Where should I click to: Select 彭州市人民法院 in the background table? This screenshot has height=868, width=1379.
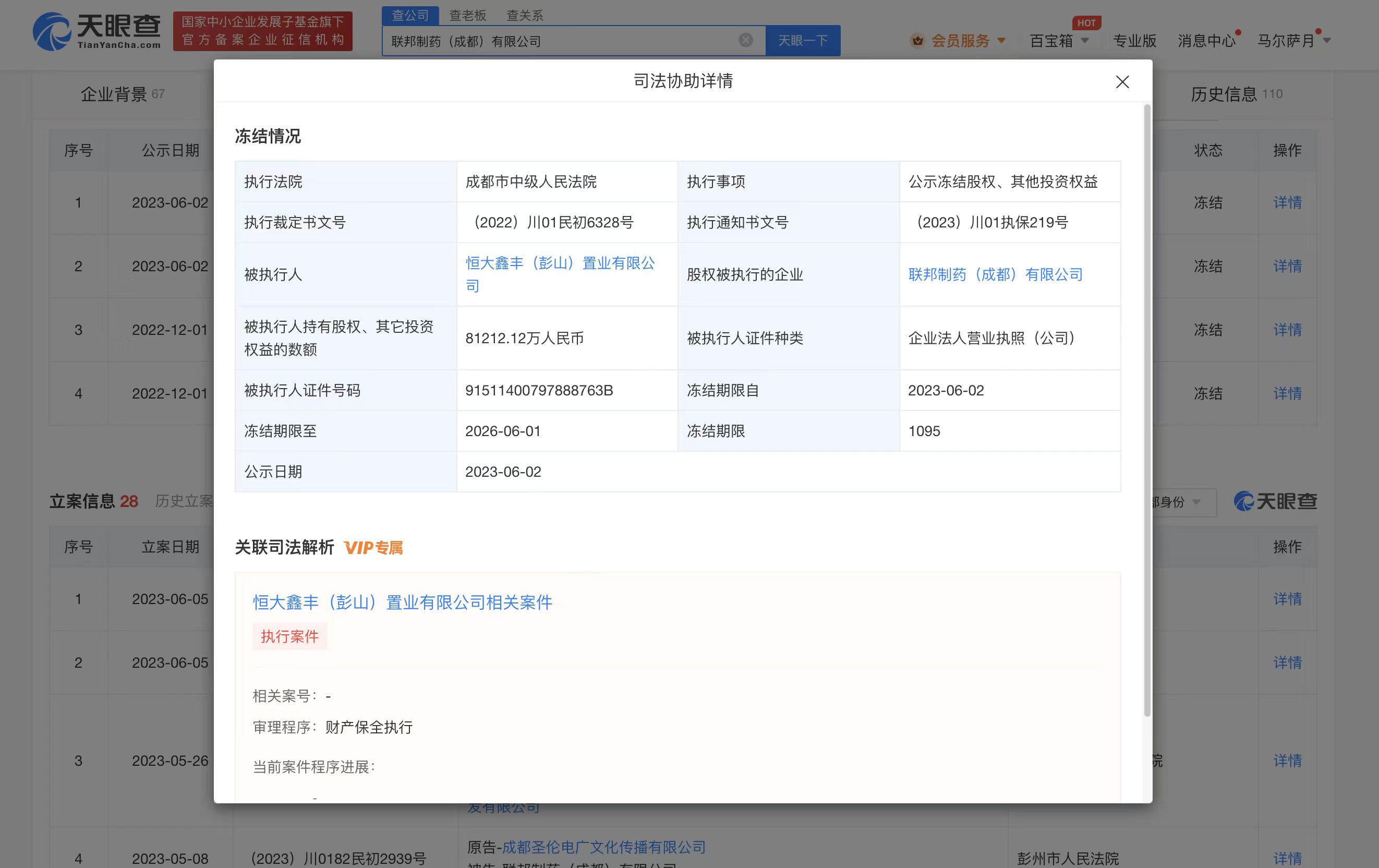[x=1068, y=858]
